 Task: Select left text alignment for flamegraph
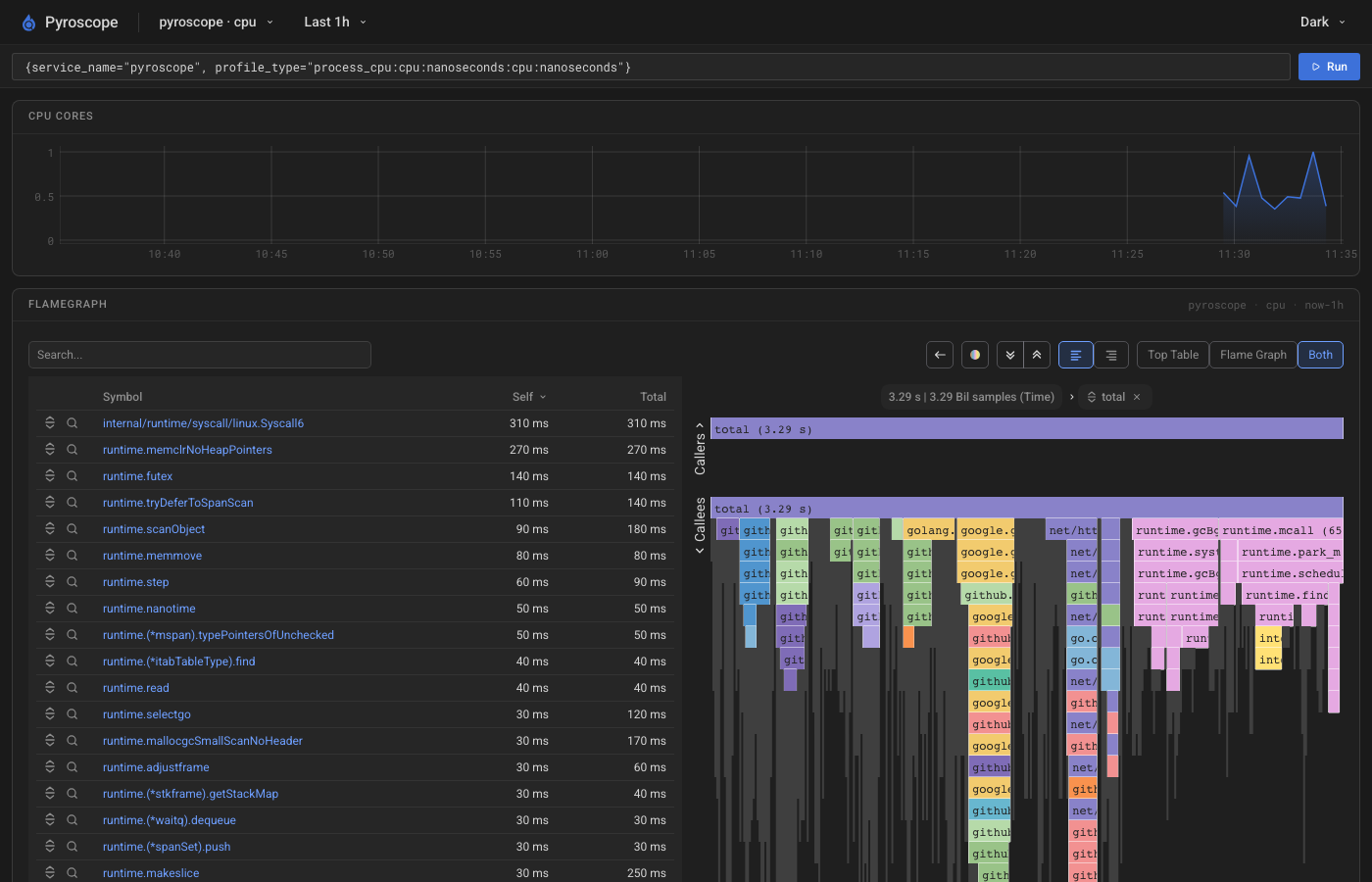(1076, 355)
